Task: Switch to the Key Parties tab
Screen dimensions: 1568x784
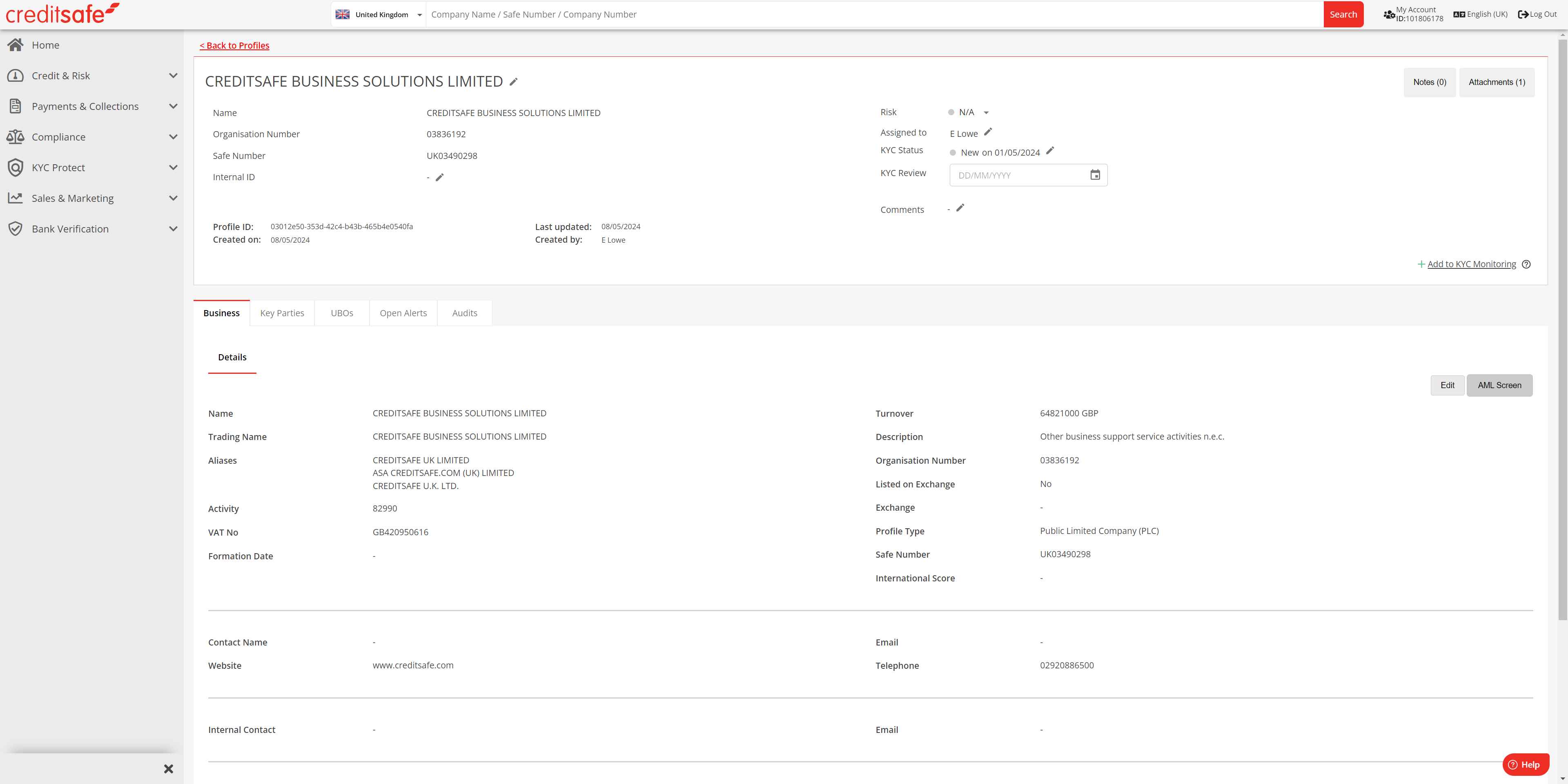Action: pyautogui.click(x=282, y=313)
